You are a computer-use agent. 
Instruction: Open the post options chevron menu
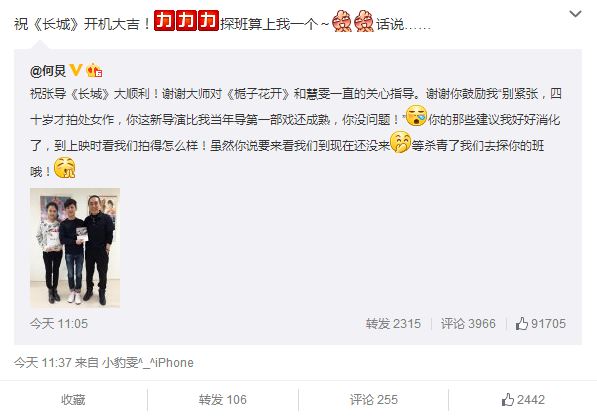[x=575, y=14]
